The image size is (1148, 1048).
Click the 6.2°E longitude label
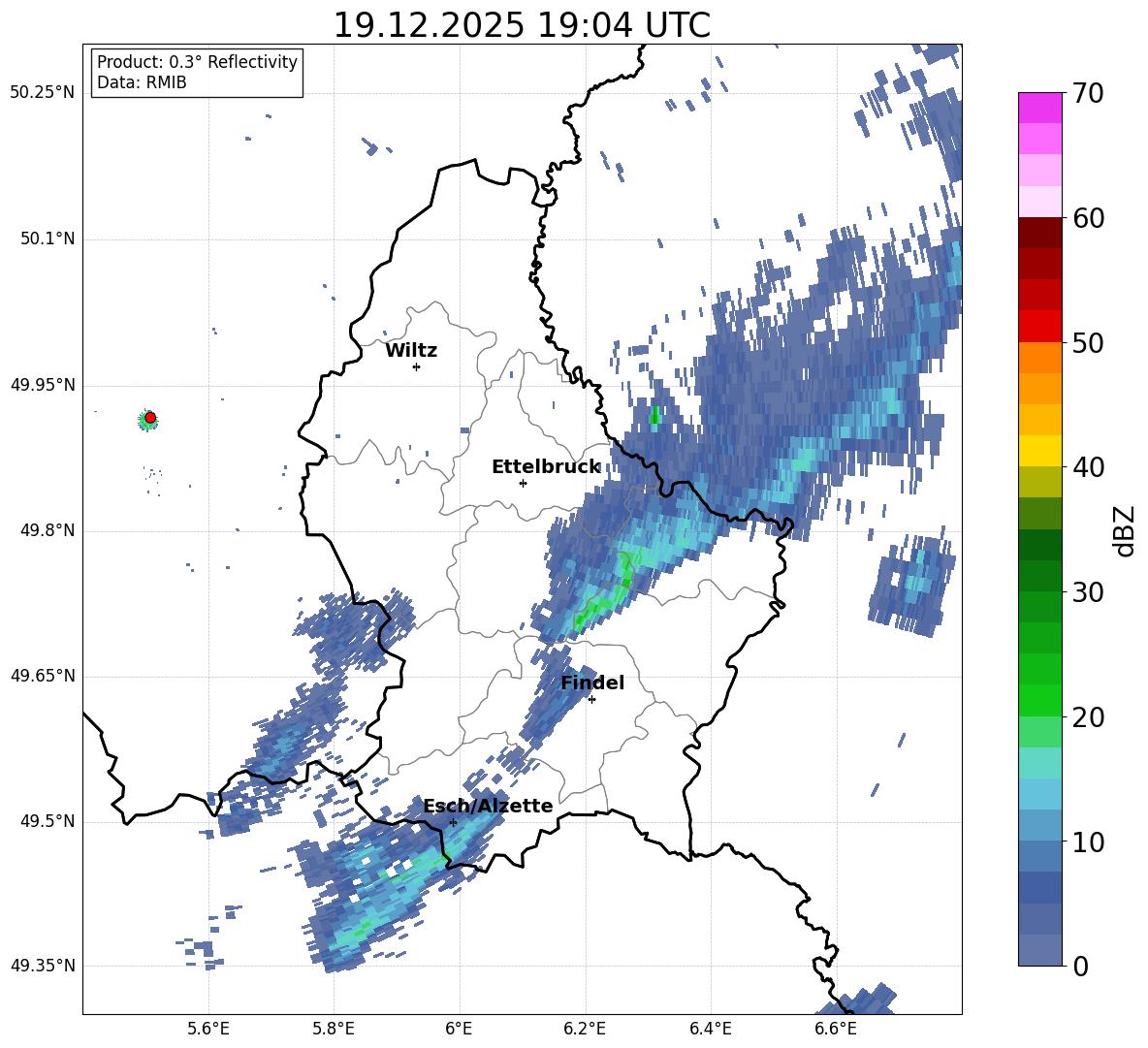point(585,1029)
